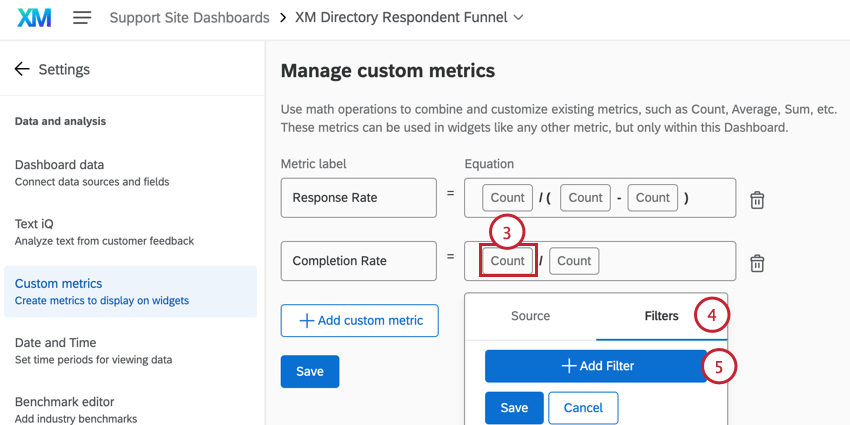The width and height of the screenshot is (850, 425).
Task: Cancel the filter popup
Action: (x=583, y=408)
